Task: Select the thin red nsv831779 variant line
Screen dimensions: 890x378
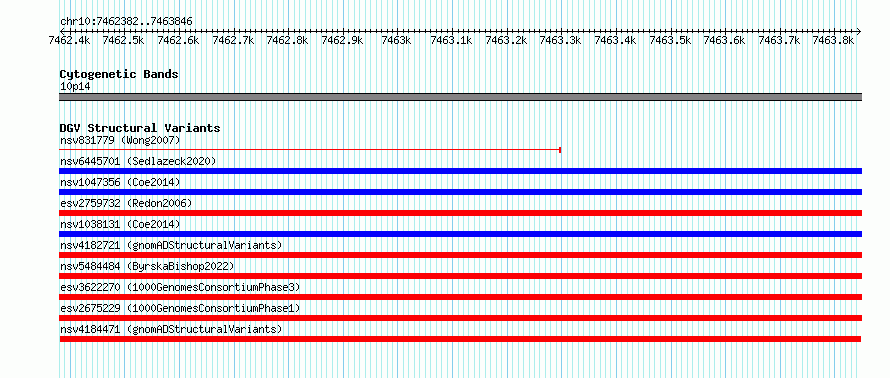Action: click(x=310, y=150)
